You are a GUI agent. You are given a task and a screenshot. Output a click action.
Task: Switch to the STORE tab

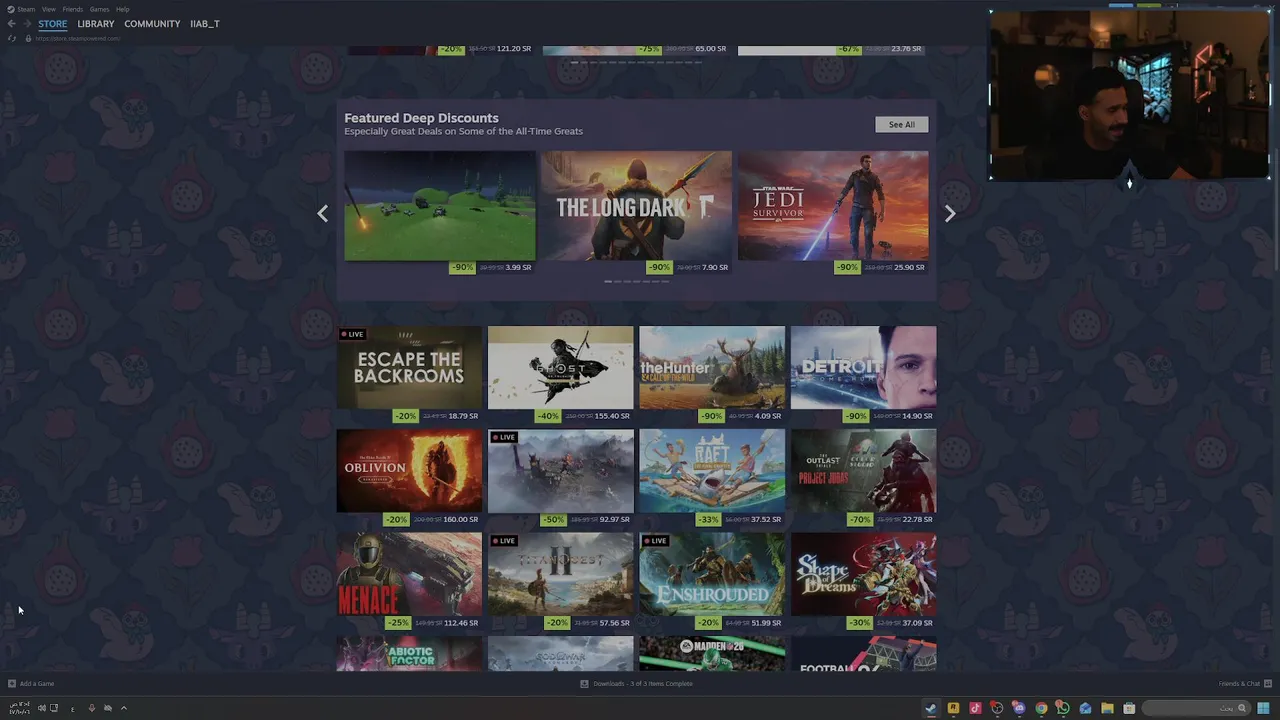(x=53, y=24)
